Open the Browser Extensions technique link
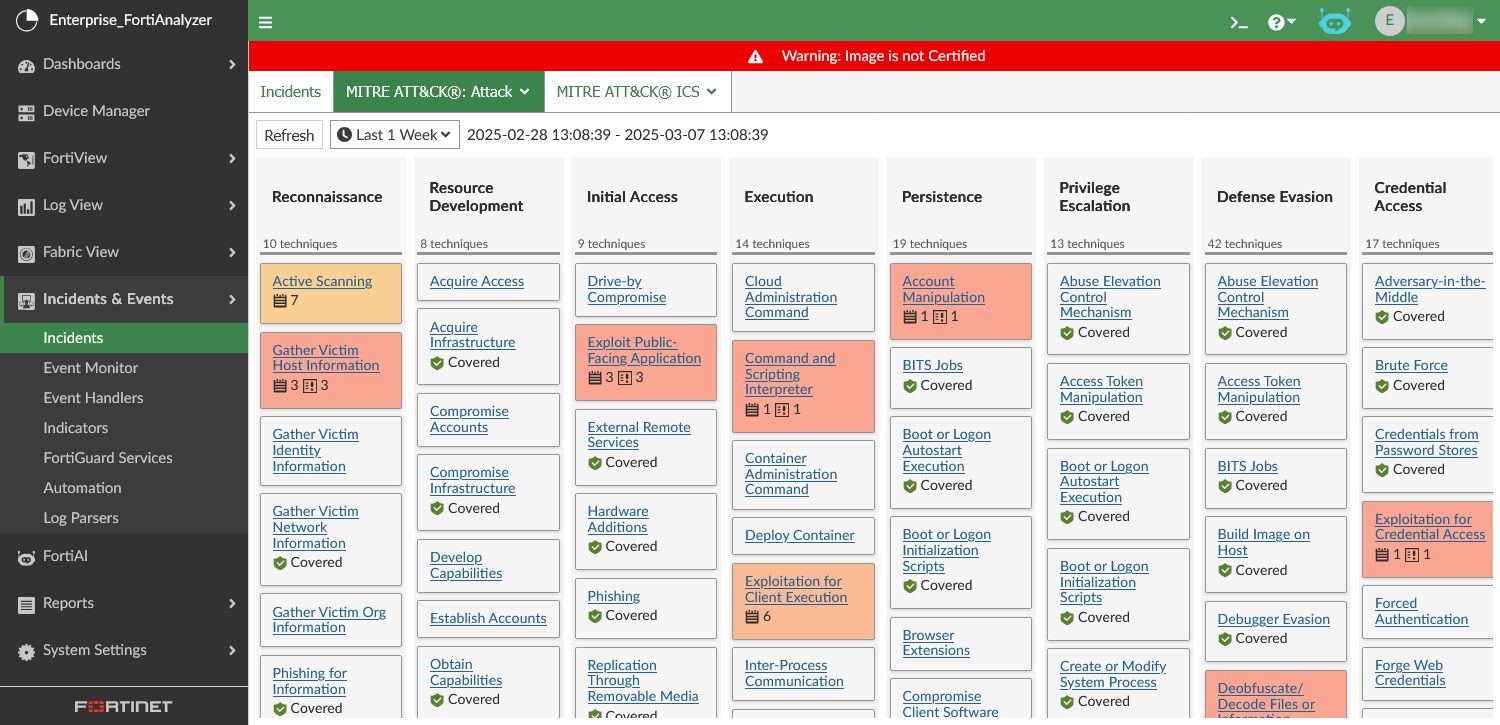The height and width of the screenshot is (725, 1500). click(x=936, y=643)
